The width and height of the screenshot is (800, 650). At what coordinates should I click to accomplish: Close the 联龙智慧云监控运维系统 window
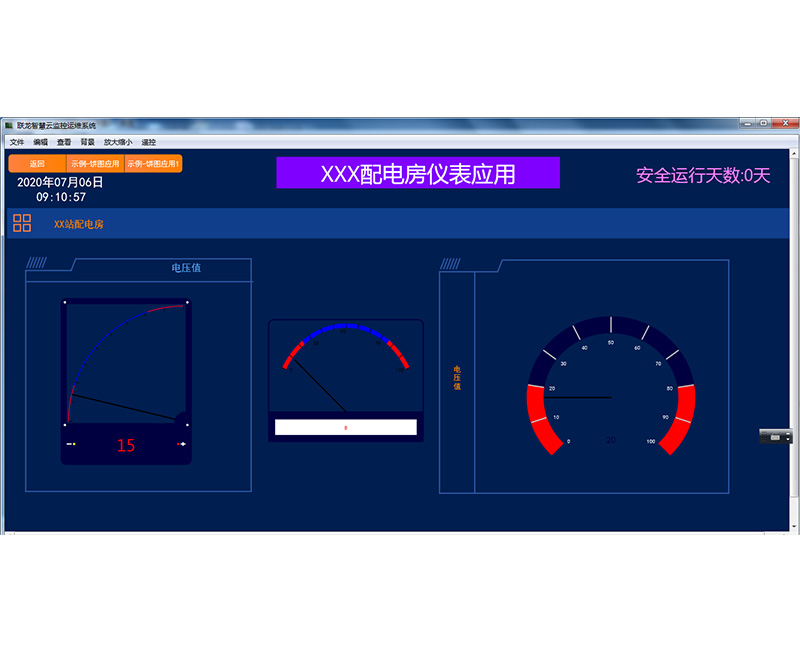(785, 123)
